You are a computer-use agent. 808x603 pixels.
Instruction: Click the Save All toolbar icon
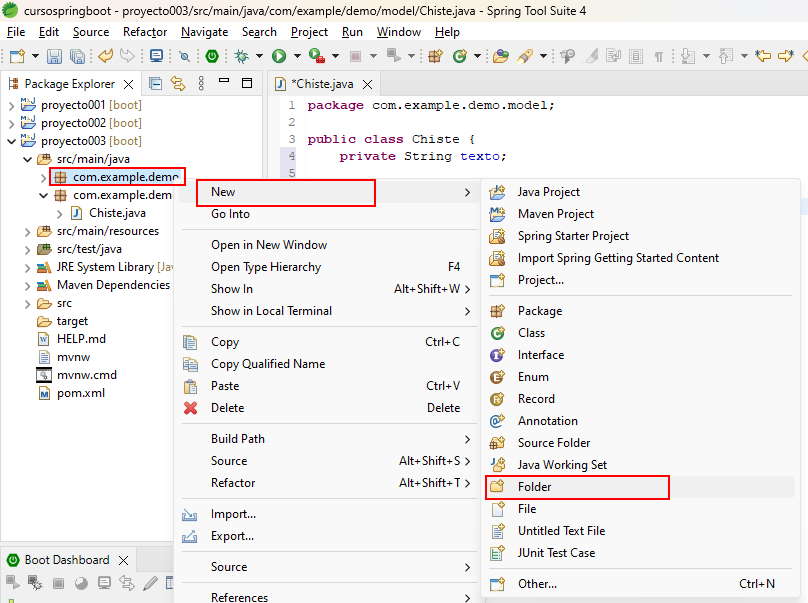tap(77, 56)
